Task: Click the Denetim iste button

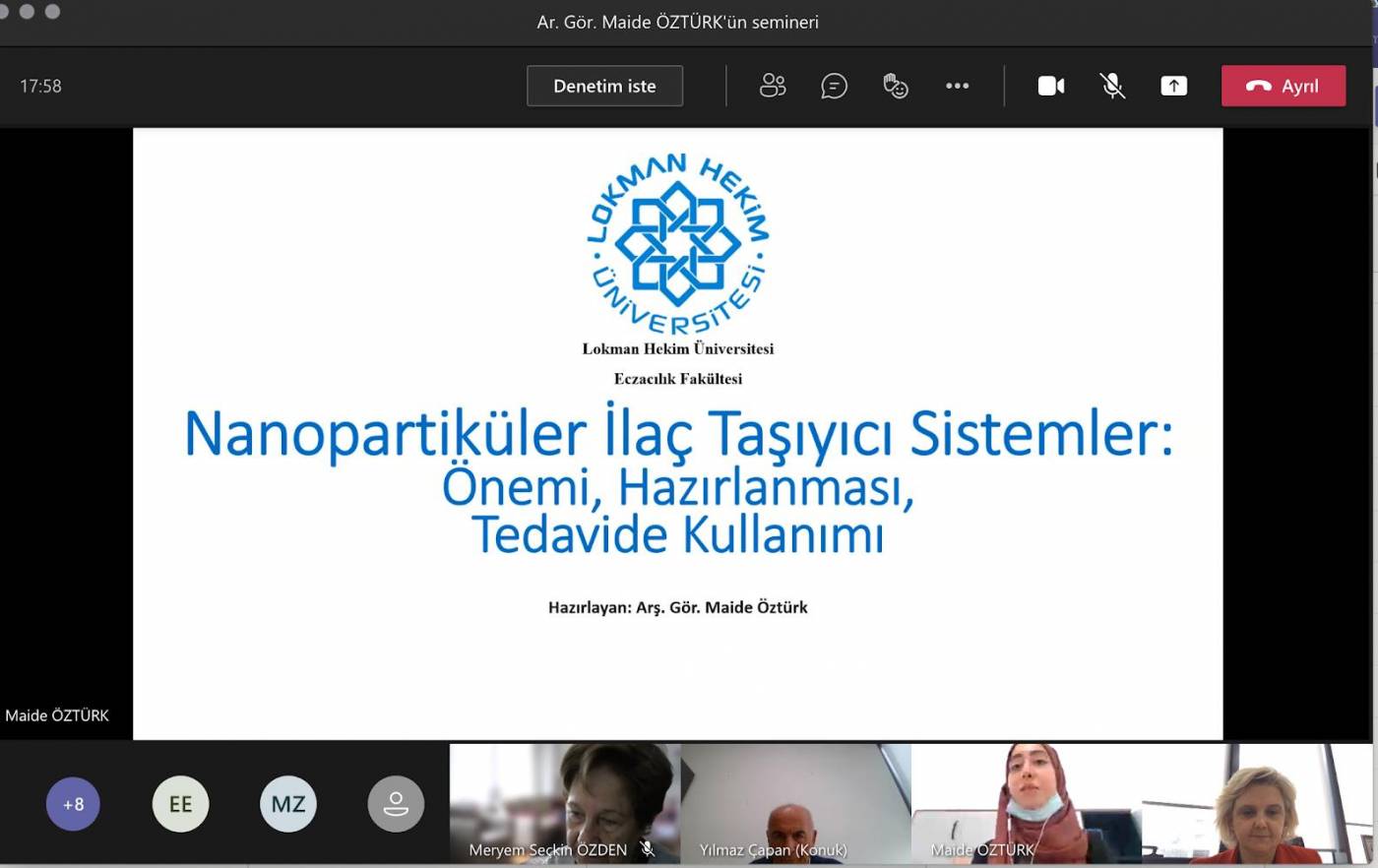Action: click(604, 86)
